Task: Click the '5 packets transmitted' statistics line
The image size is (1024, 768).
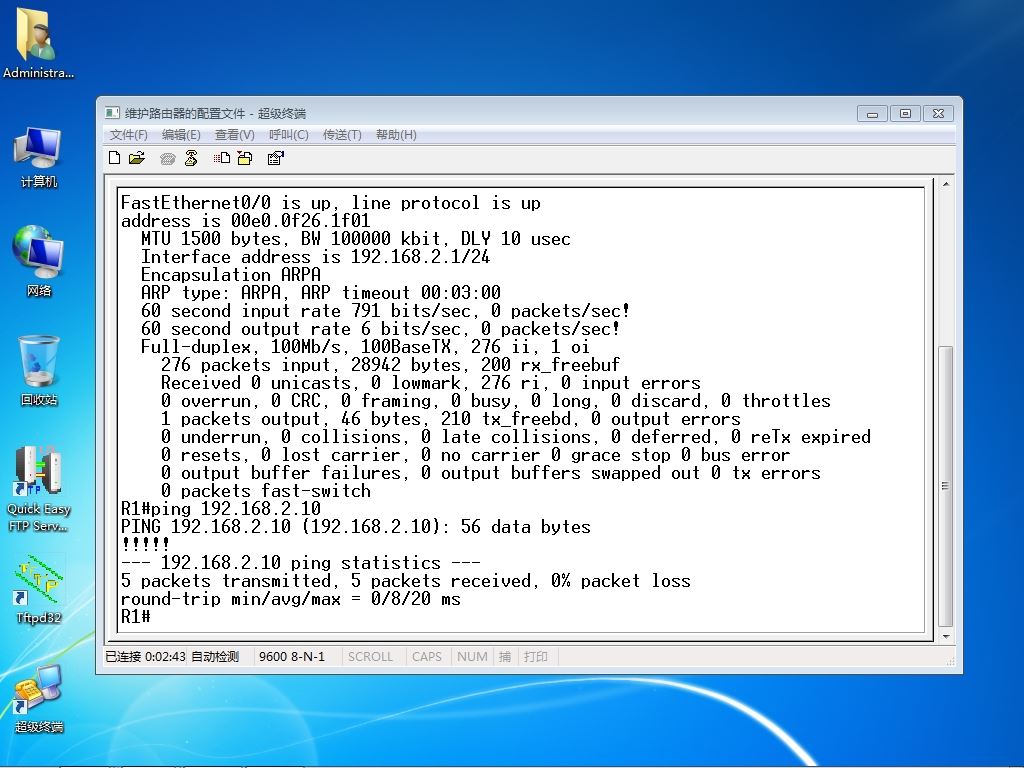Action: [x=406, y=581]
